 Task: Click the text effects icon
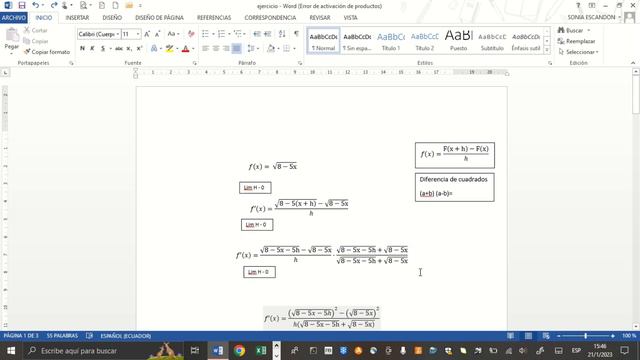tap(154, 49)
